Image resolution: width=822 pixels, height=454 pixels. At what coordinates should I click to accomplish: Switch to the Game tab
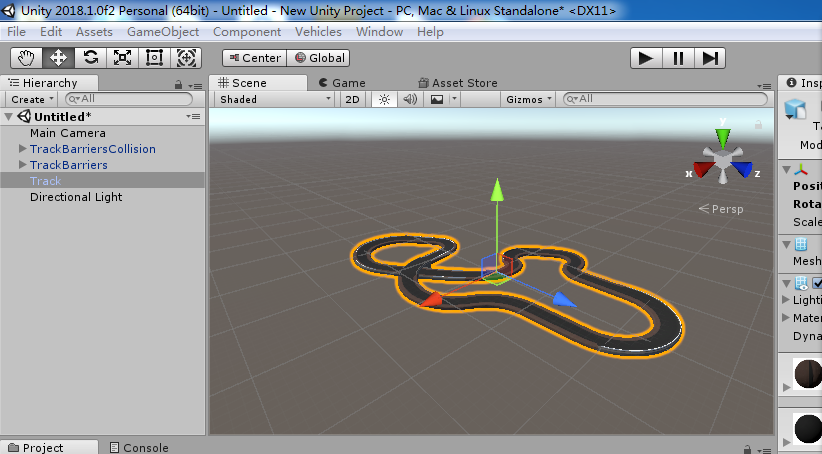[x=342, y=83]
